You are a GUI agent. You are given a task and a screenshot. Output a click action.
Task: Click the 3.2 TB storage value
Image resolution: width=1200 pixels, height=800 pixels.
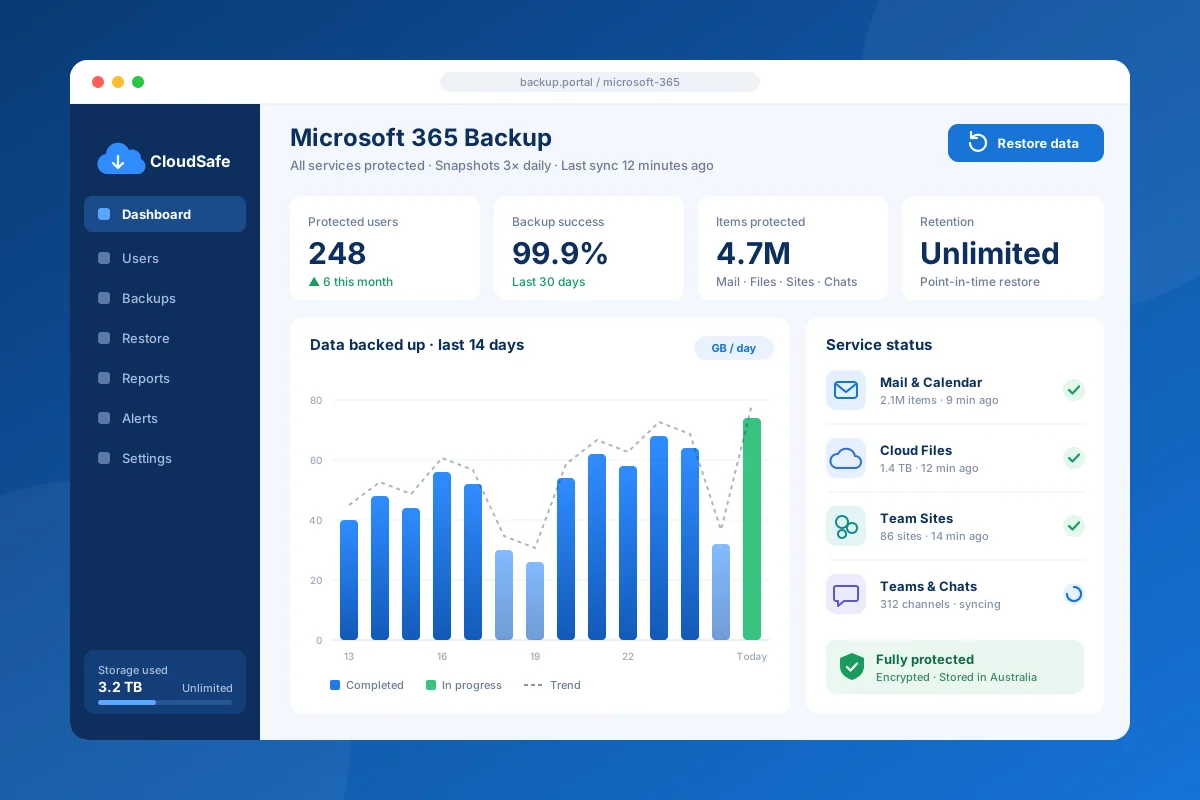coord(120,688)
